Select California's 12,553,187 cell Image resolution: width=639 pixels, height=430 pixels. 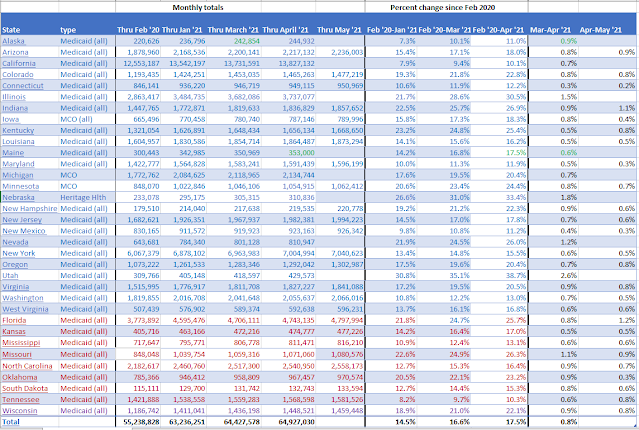tap(138, 63)
